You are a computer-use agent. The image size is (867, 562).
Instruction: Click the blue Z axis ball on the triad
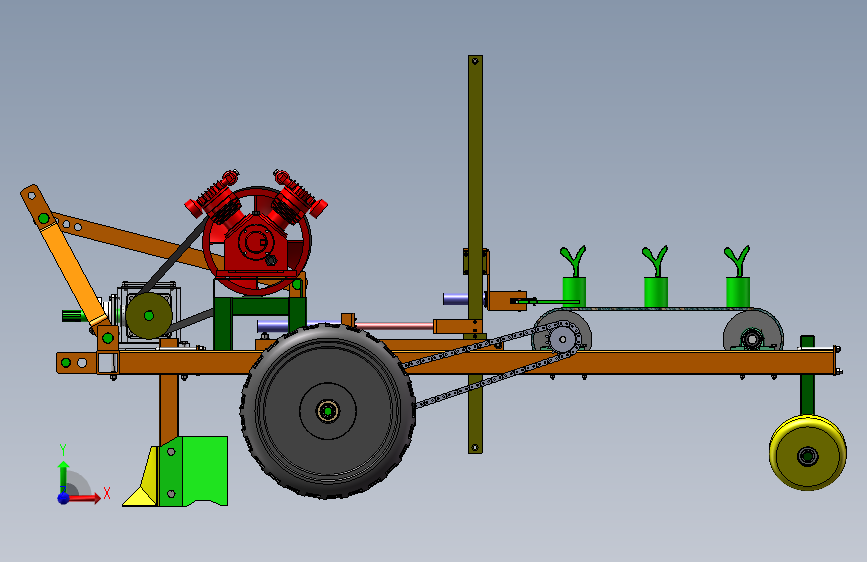click(64, 498)
